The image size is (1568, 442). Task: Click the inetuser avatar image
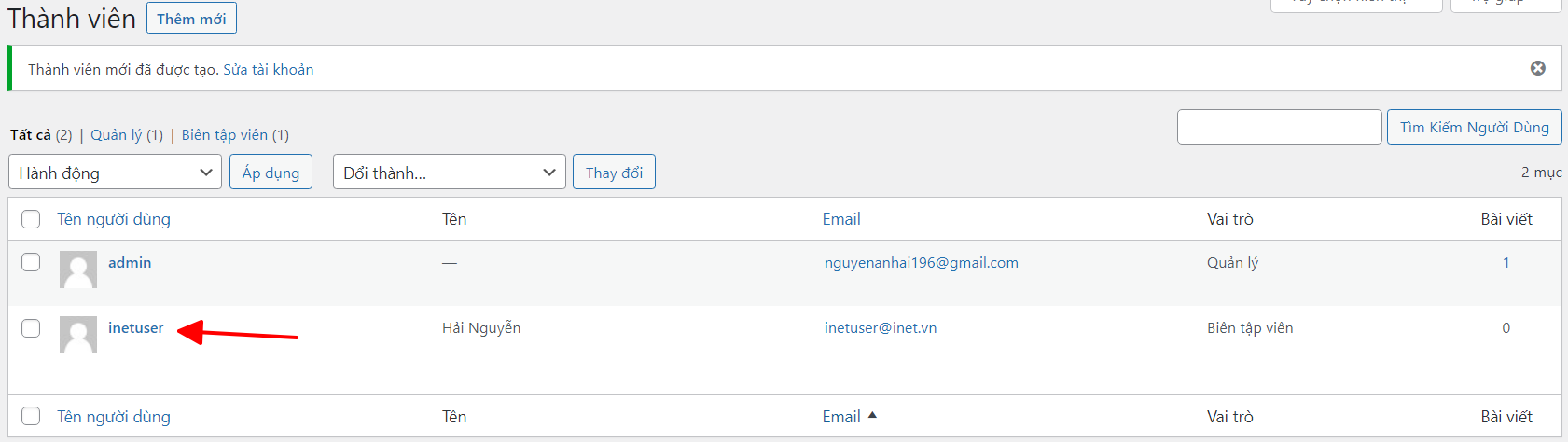[x=78, y=335]
